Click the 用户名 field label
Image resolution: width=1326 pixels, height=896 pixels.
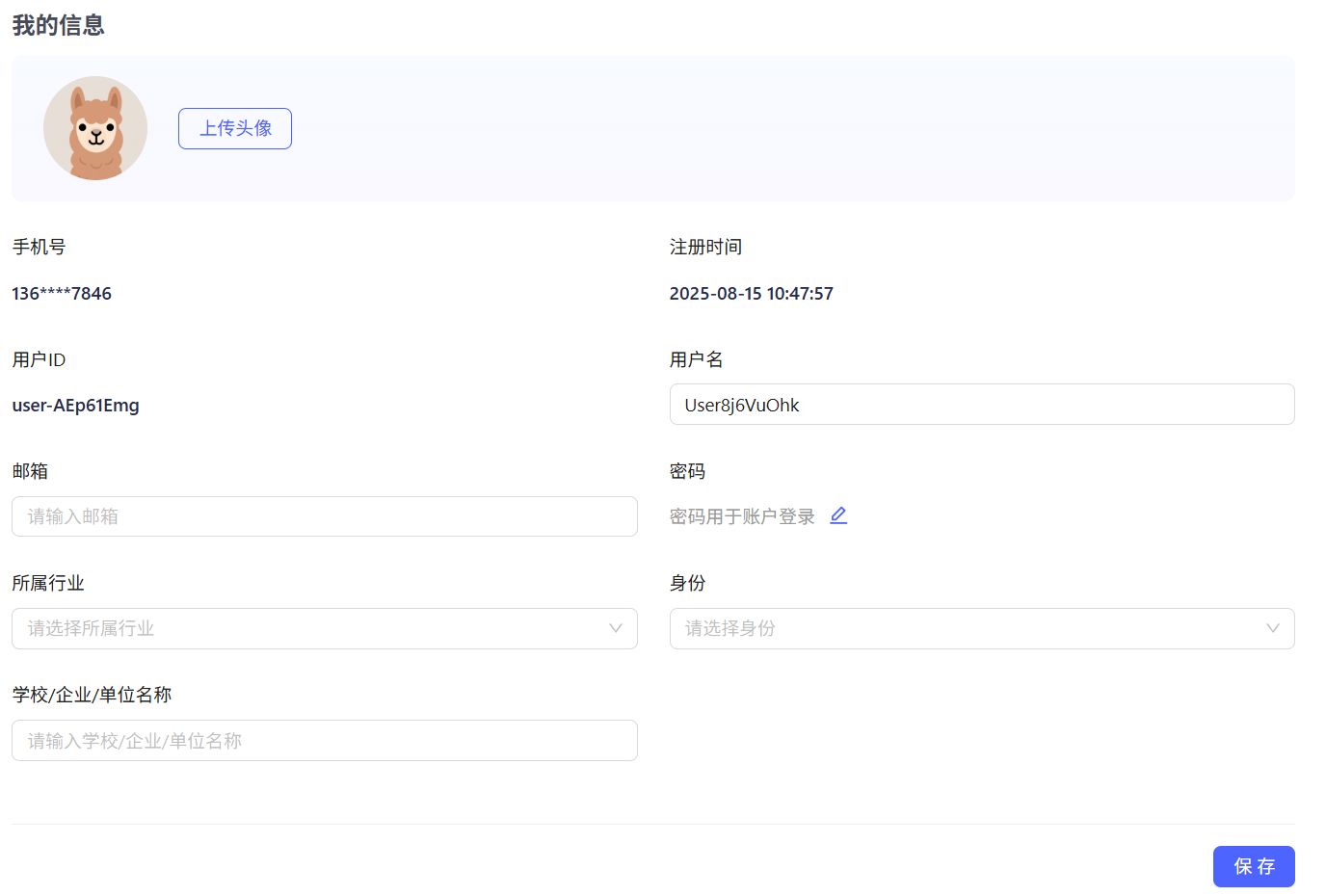tap(696, 359)
